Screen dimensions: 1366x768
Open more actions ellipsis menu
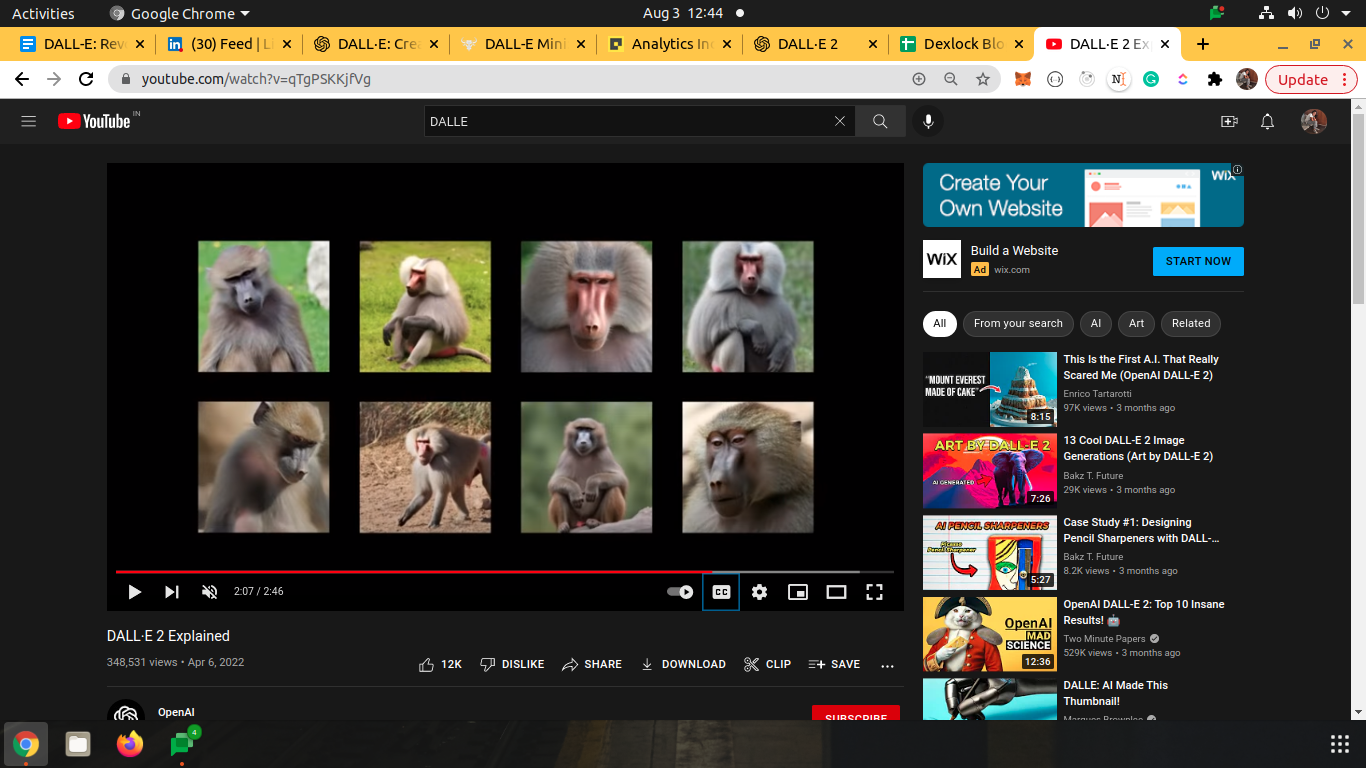point(887,665)
